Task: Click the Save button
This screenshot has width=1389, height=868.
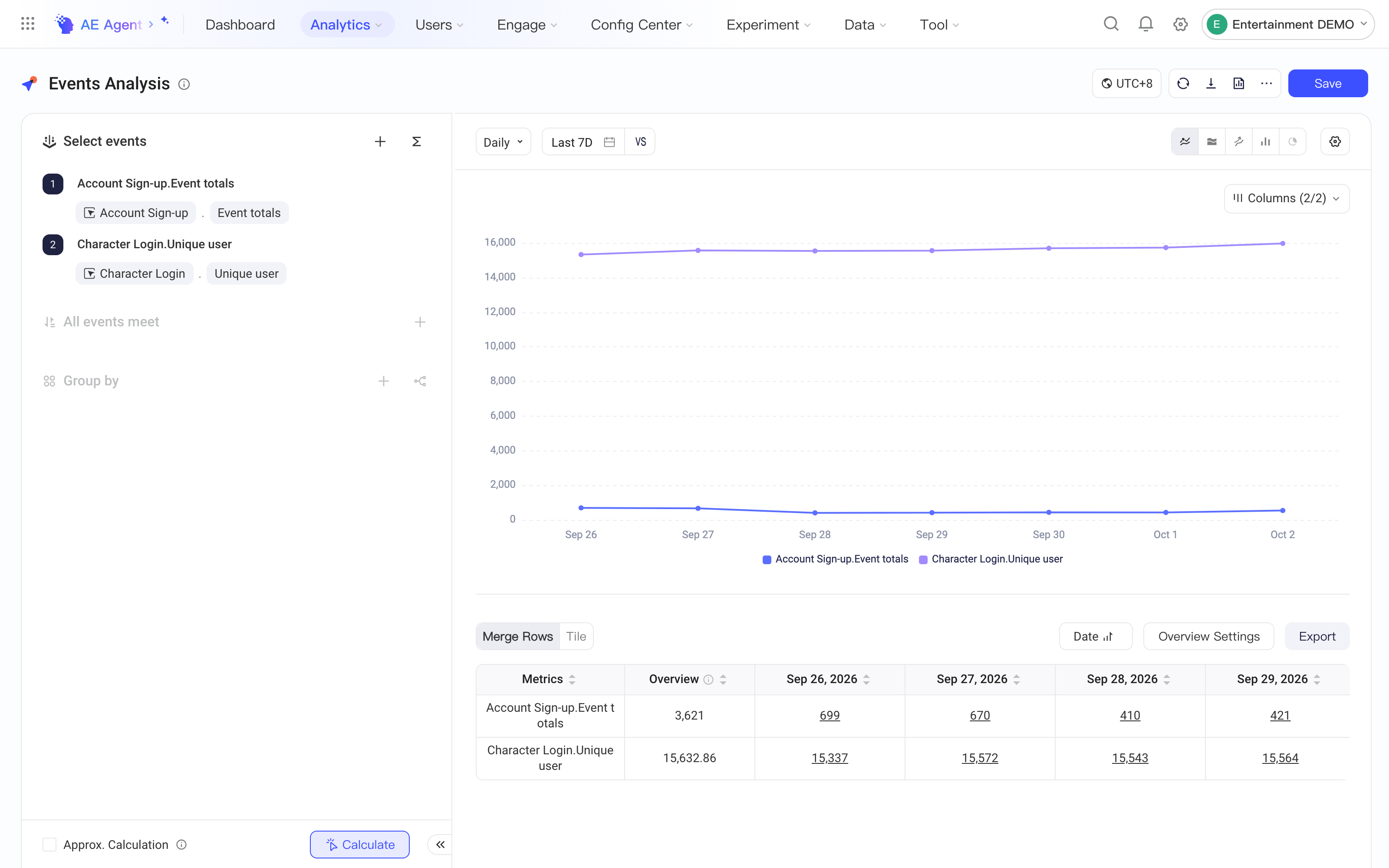Action: pyautogui.click(x=1328, y=84)
